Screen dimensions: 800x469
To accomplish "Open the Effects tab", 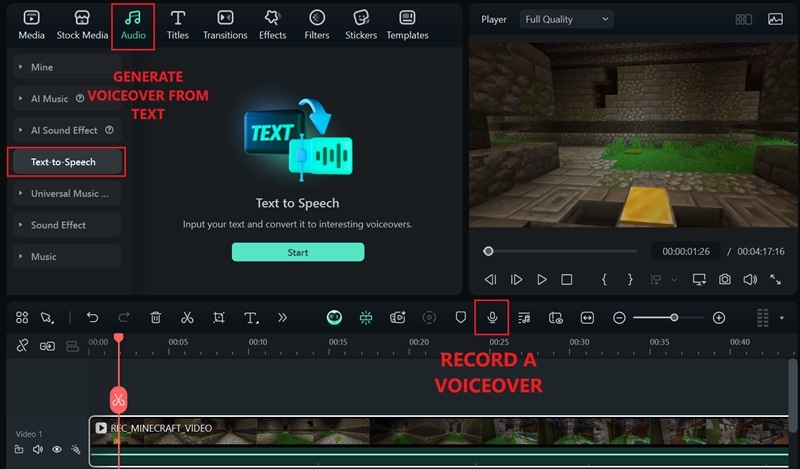I will 272,25.
